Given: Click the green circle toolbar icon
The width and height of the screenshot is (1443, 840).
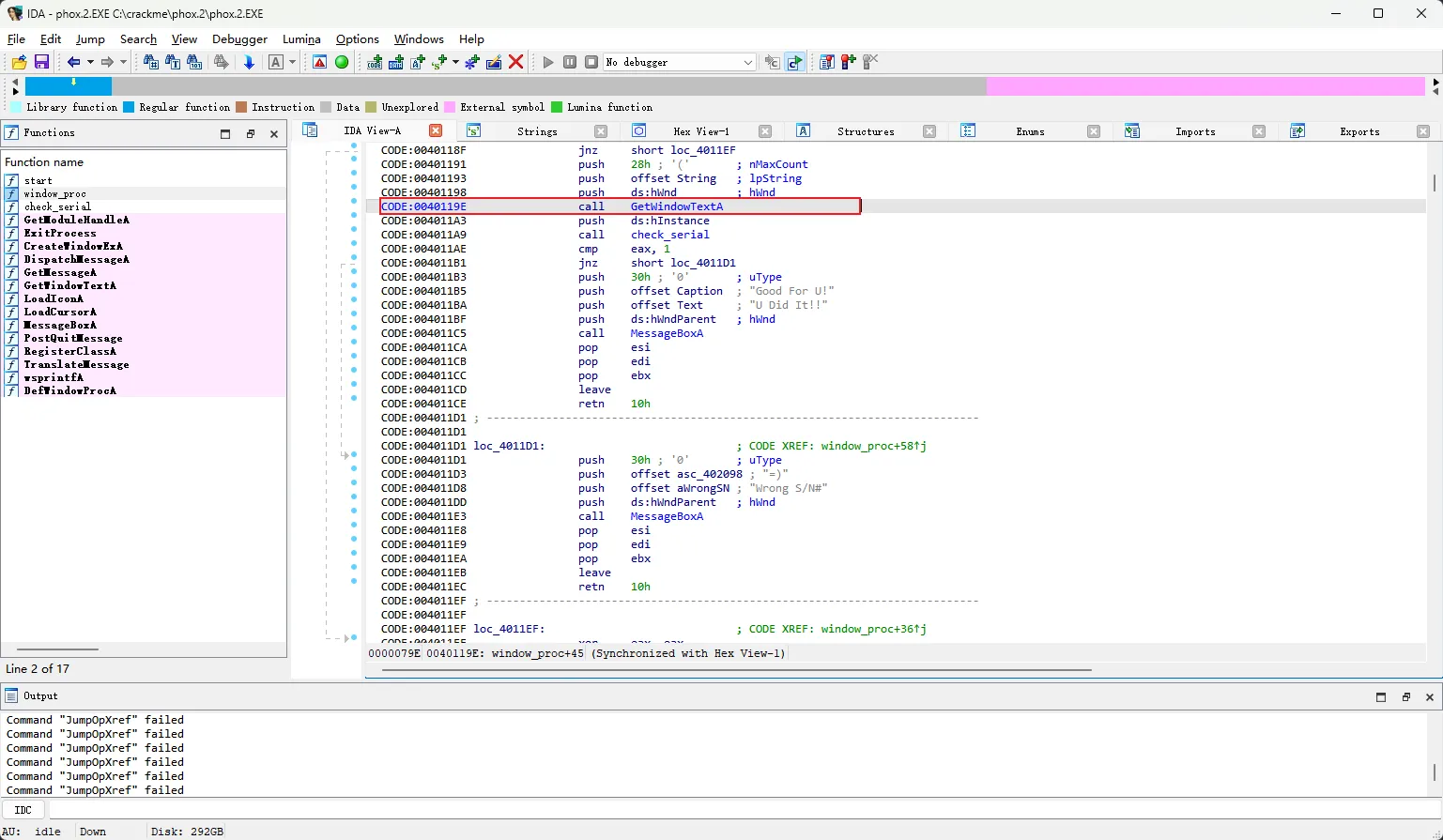Looking at the screenshot, I should [342, 62].
